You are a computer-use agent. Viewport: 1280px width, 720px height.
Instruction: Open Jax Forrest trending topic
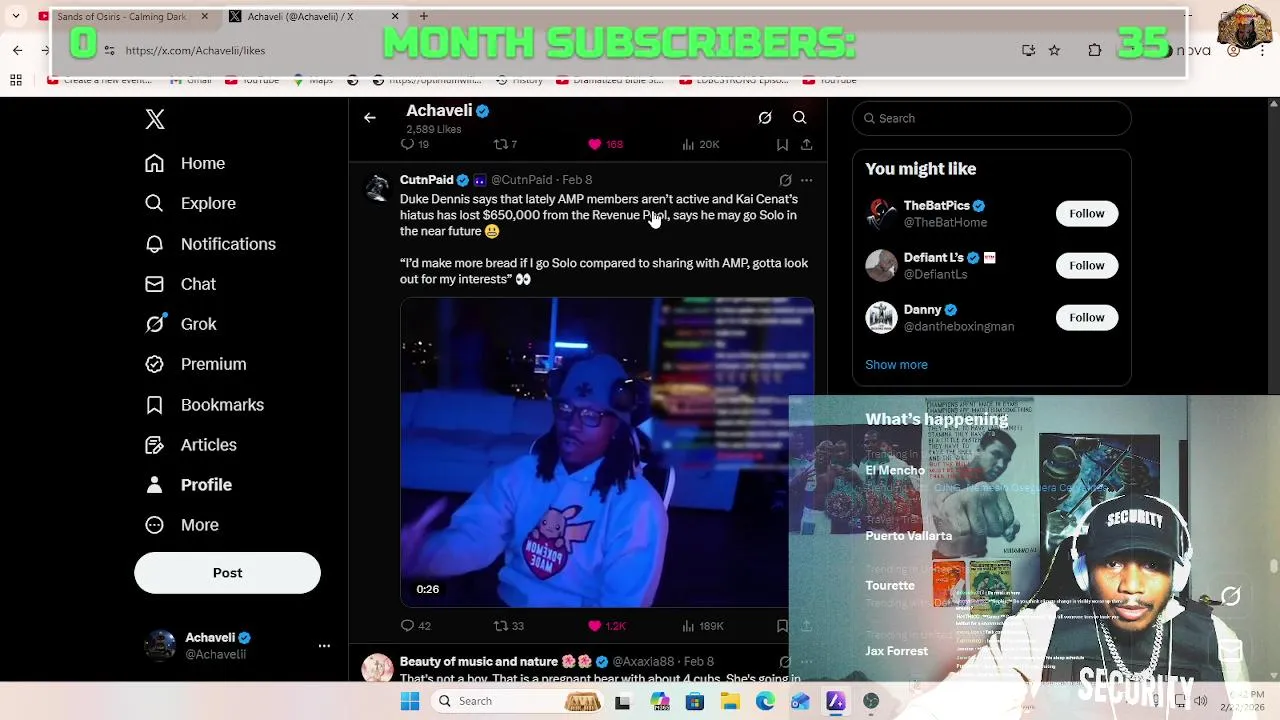[896, 651]
